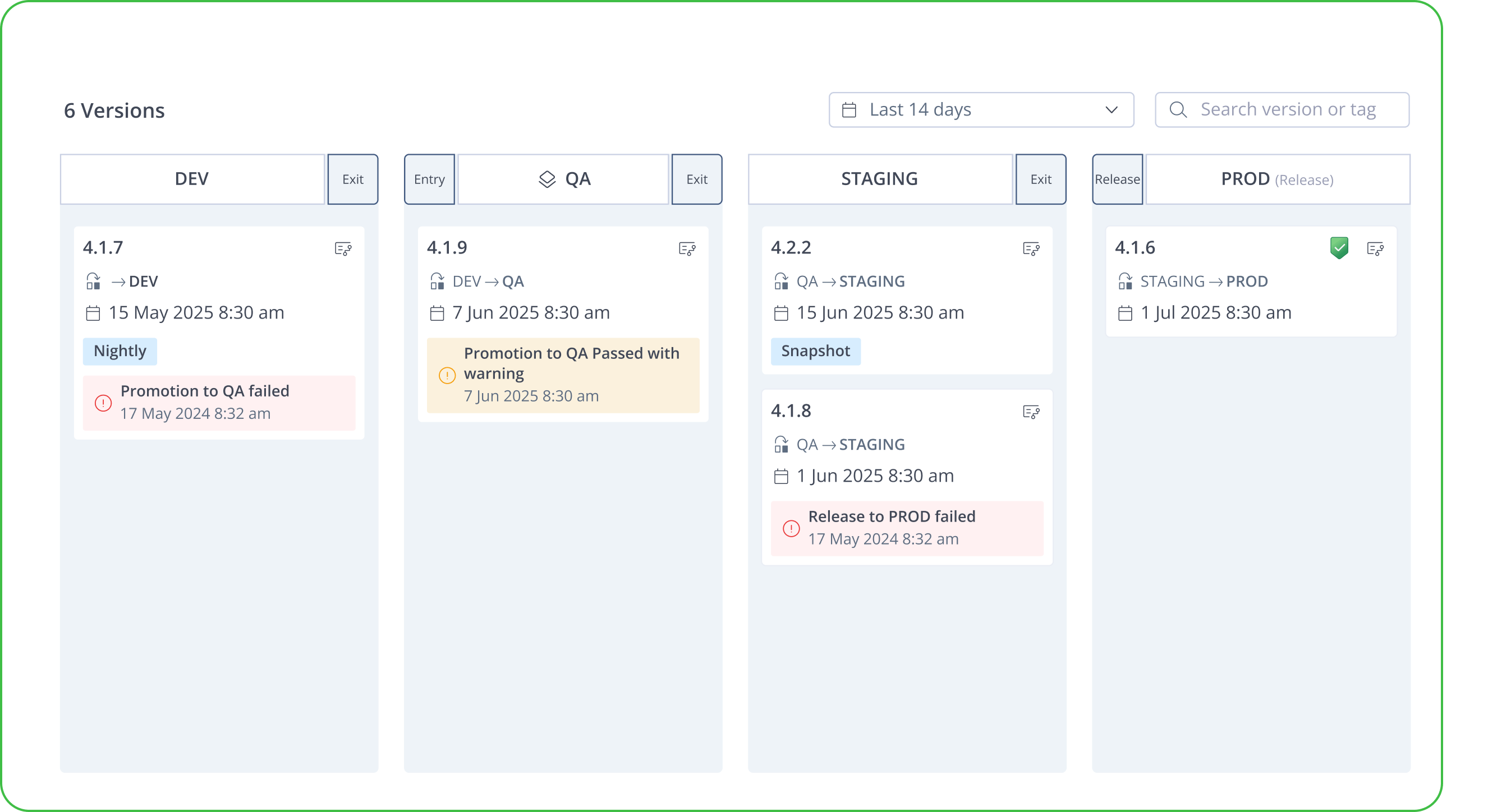Select the PROD (Release) stage header

(x=1278, y=179)
